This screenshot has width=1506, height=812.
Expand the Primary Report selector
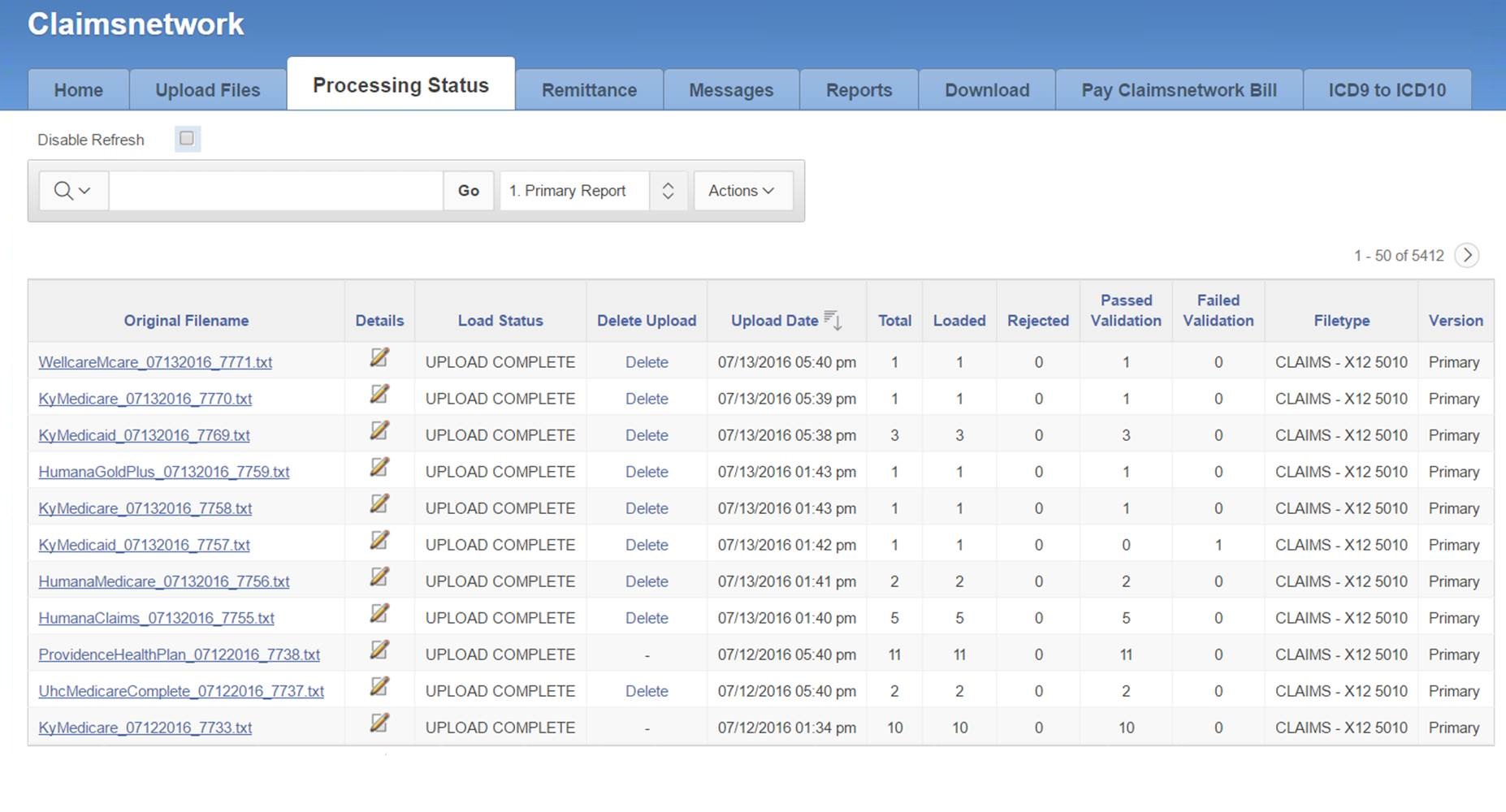(x=668, y=191)
